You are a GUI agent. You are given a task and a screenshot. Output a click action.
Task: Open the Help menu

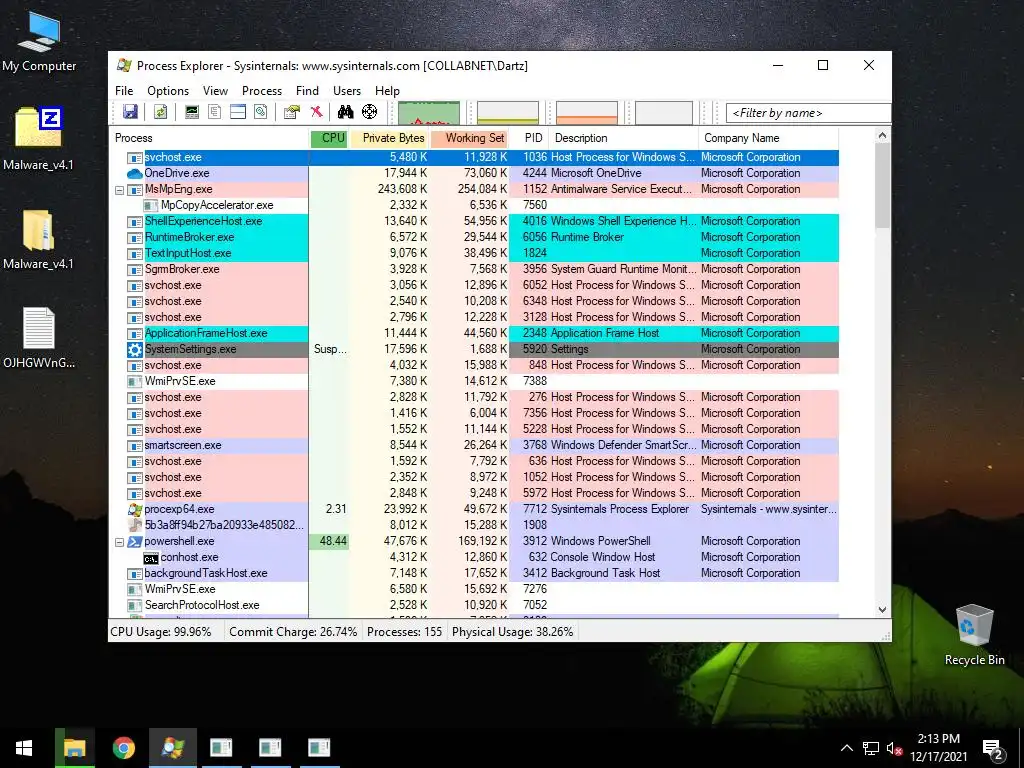click(387, 91)
